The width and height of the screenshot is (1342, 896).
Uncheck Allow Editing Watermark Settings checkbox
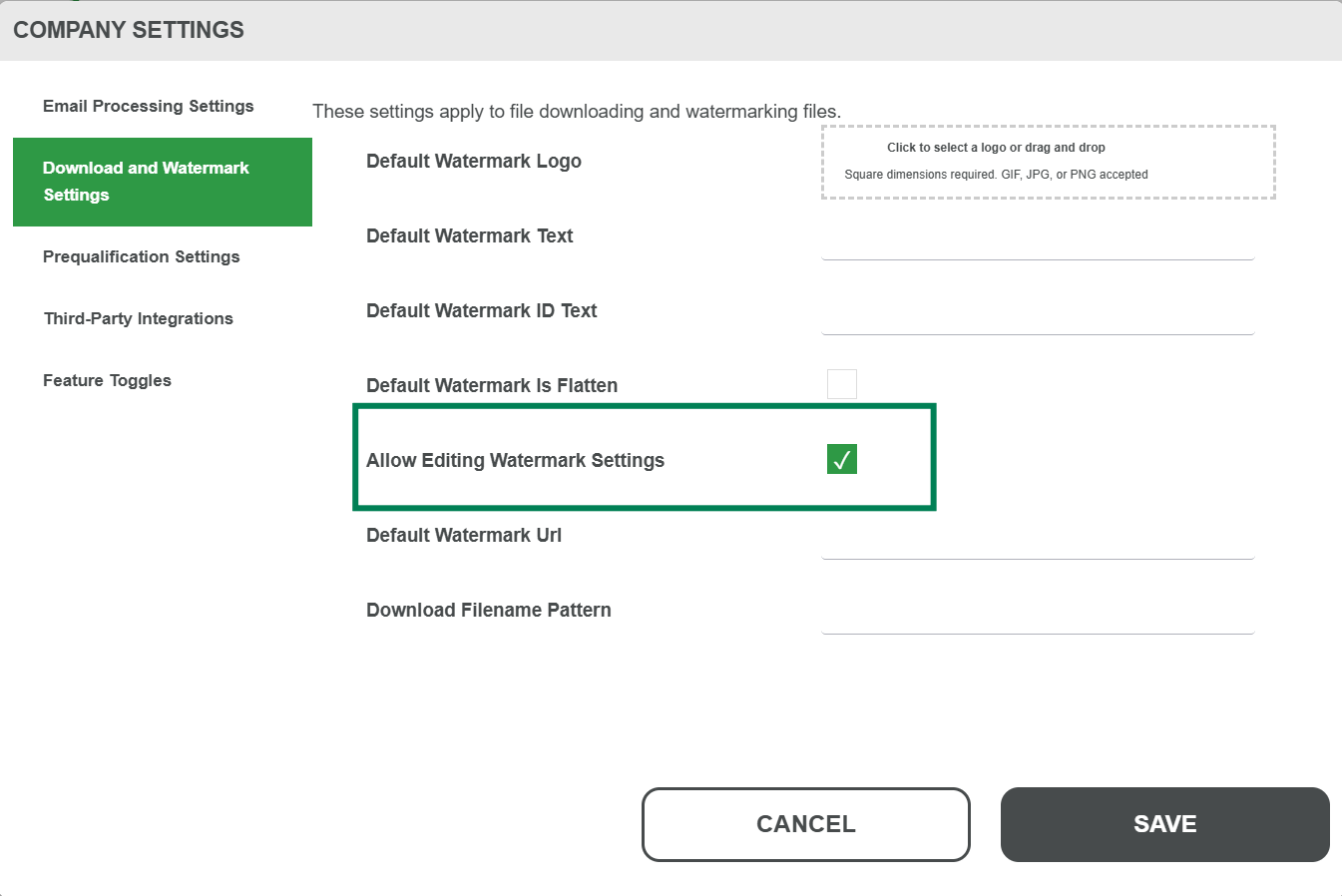(841, 459)
